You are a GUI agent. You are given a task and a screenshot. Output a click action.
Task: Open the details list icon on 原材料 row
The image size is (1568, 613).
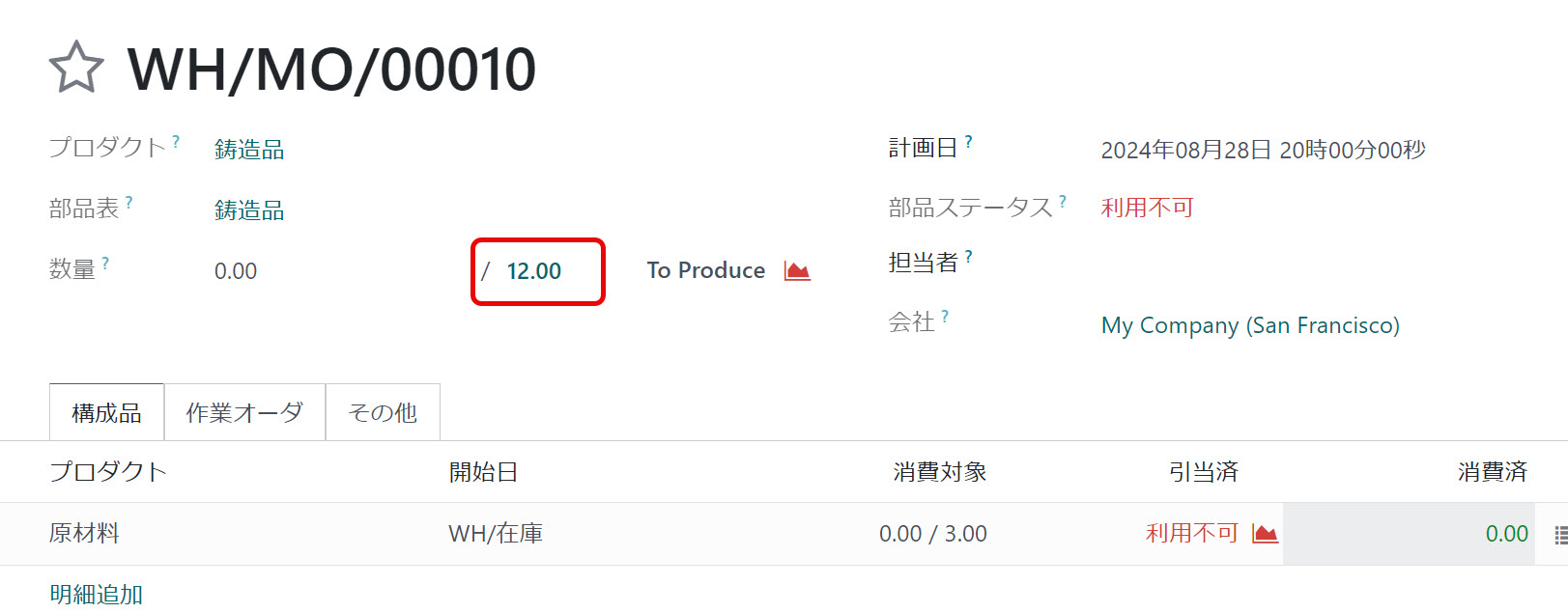point(1559,535)
